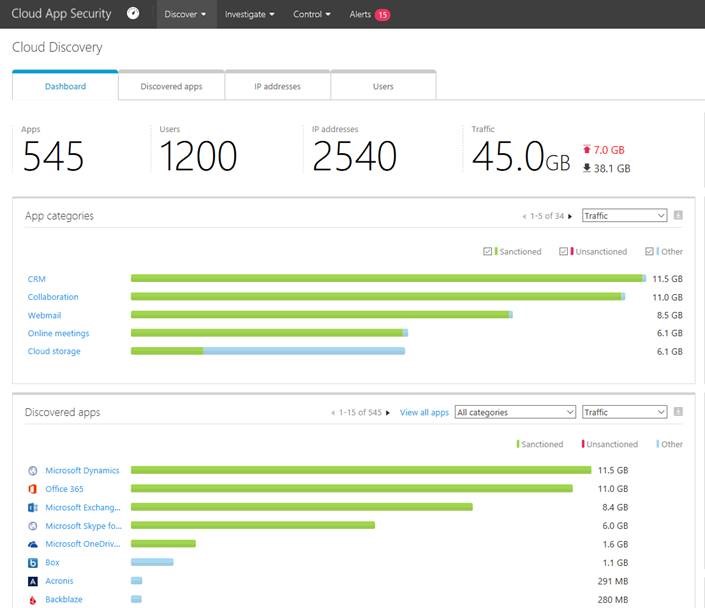Open the Webmail category link
Viewport: 705px width, 608px height.
(x=44, y=315)
